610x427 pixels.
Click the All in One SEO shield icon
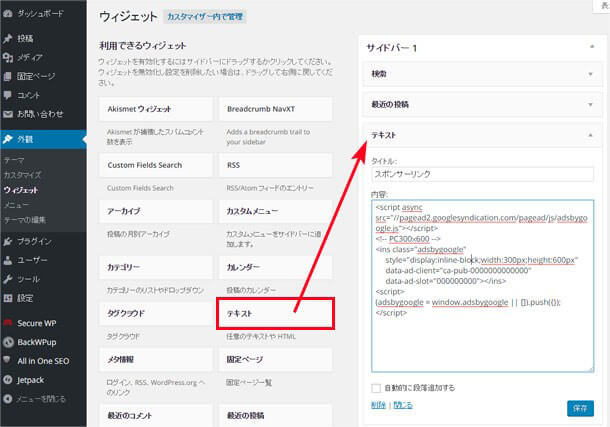(7, 360)
